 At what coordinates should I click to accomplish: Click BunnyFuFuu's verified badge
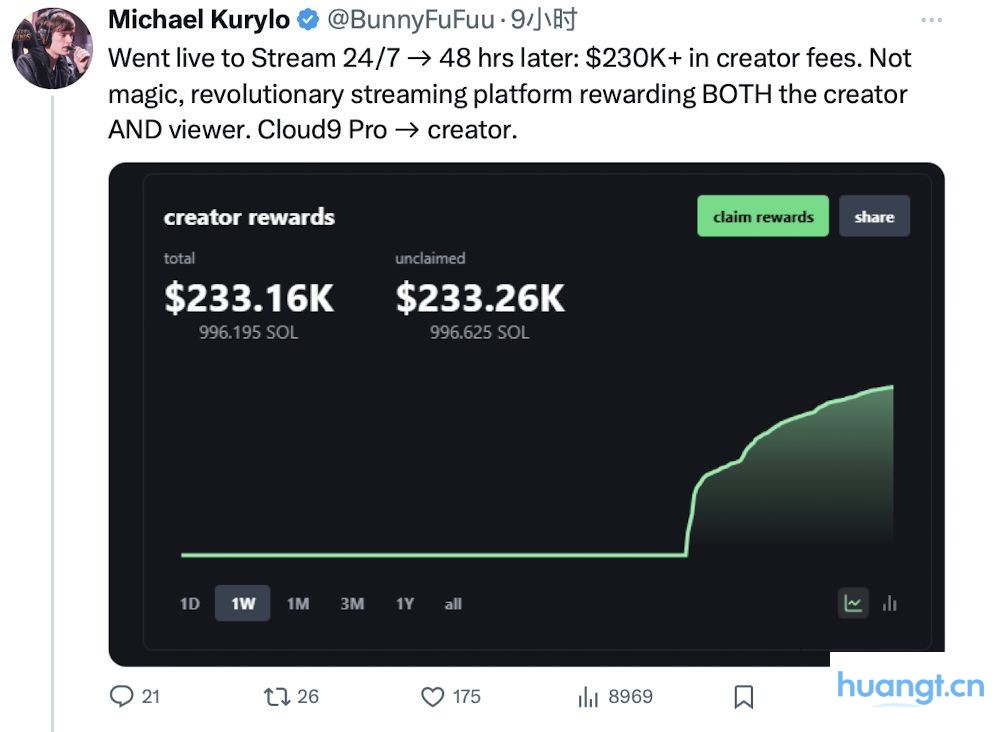(x=307, y=19)
